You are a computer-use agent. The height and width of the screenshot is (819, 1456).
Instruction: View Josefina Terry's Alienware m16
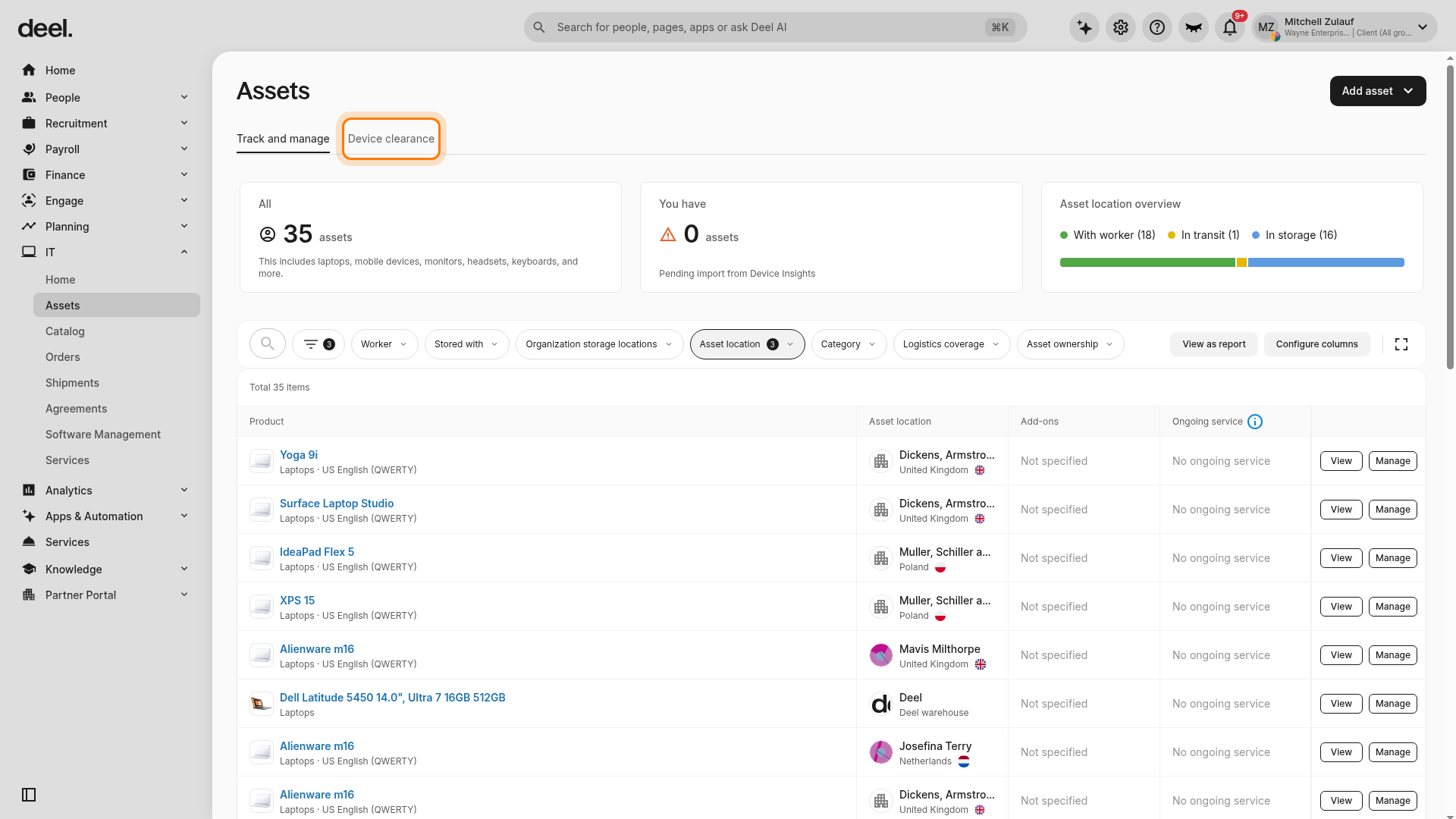tap(1341, 752)
